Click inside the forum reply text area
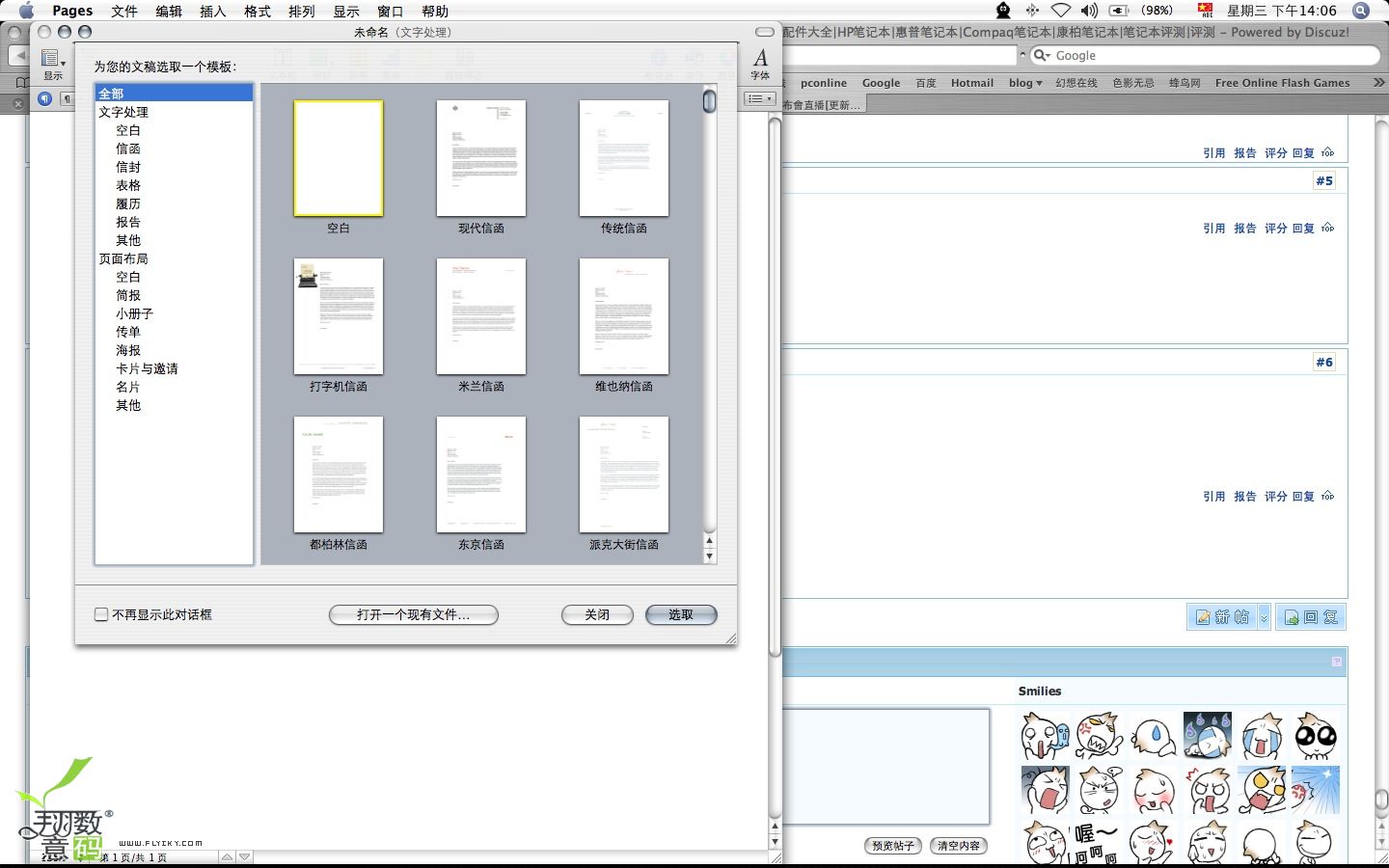 (x=885, y=767)
